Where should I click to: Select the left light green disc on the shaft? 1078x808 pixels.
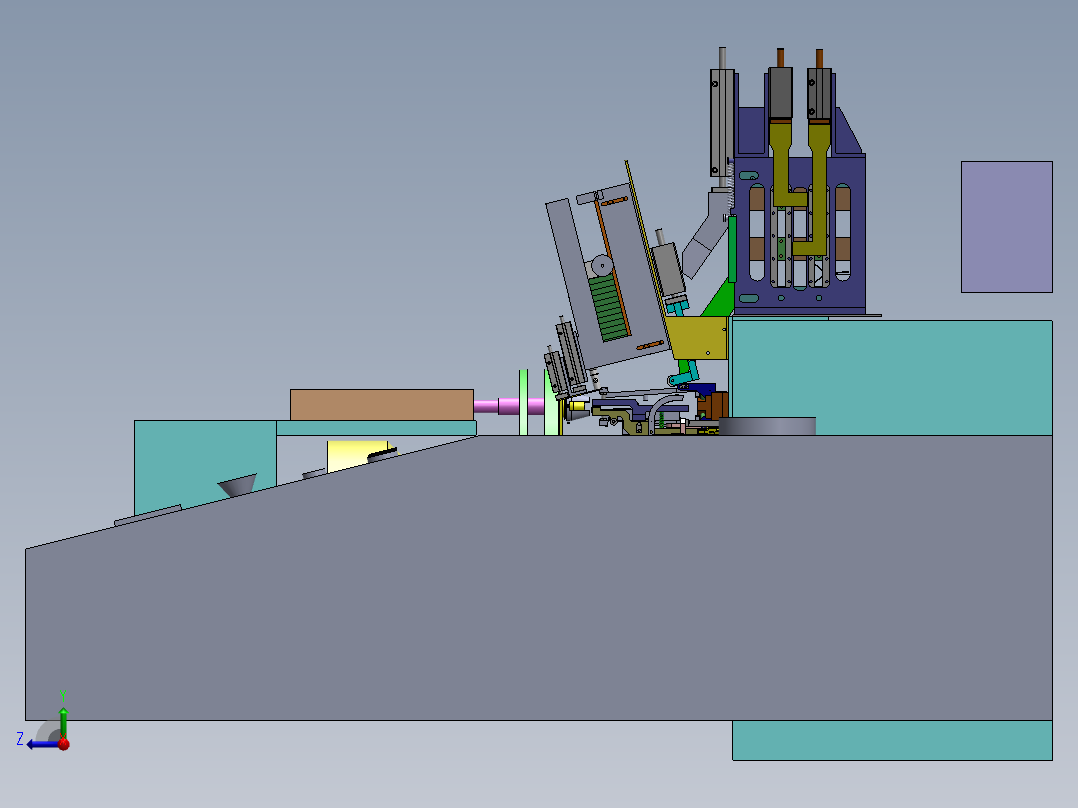point(523,402)
